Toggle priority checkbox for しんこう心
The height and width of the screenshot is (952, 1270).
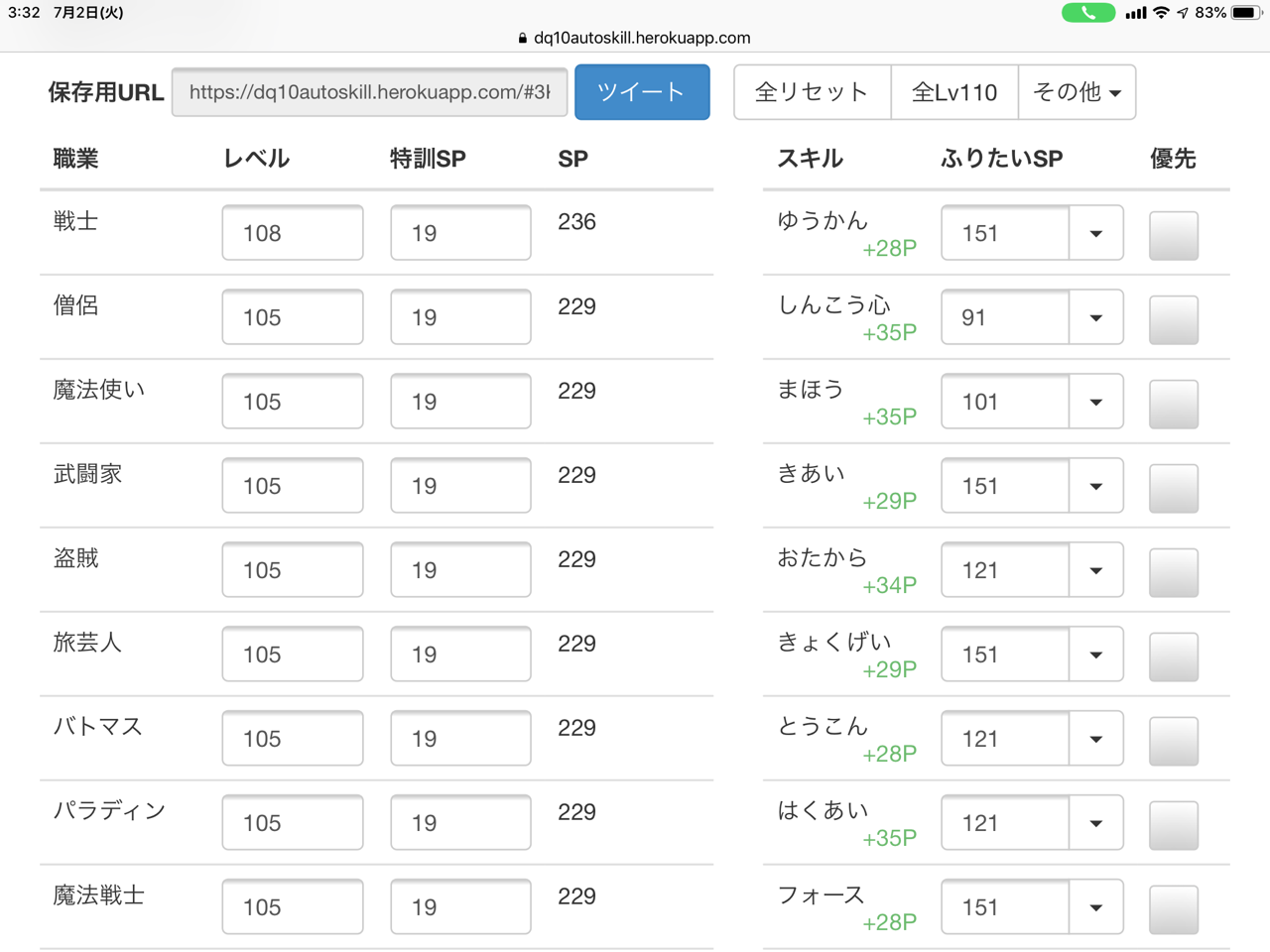point(1174,320)
